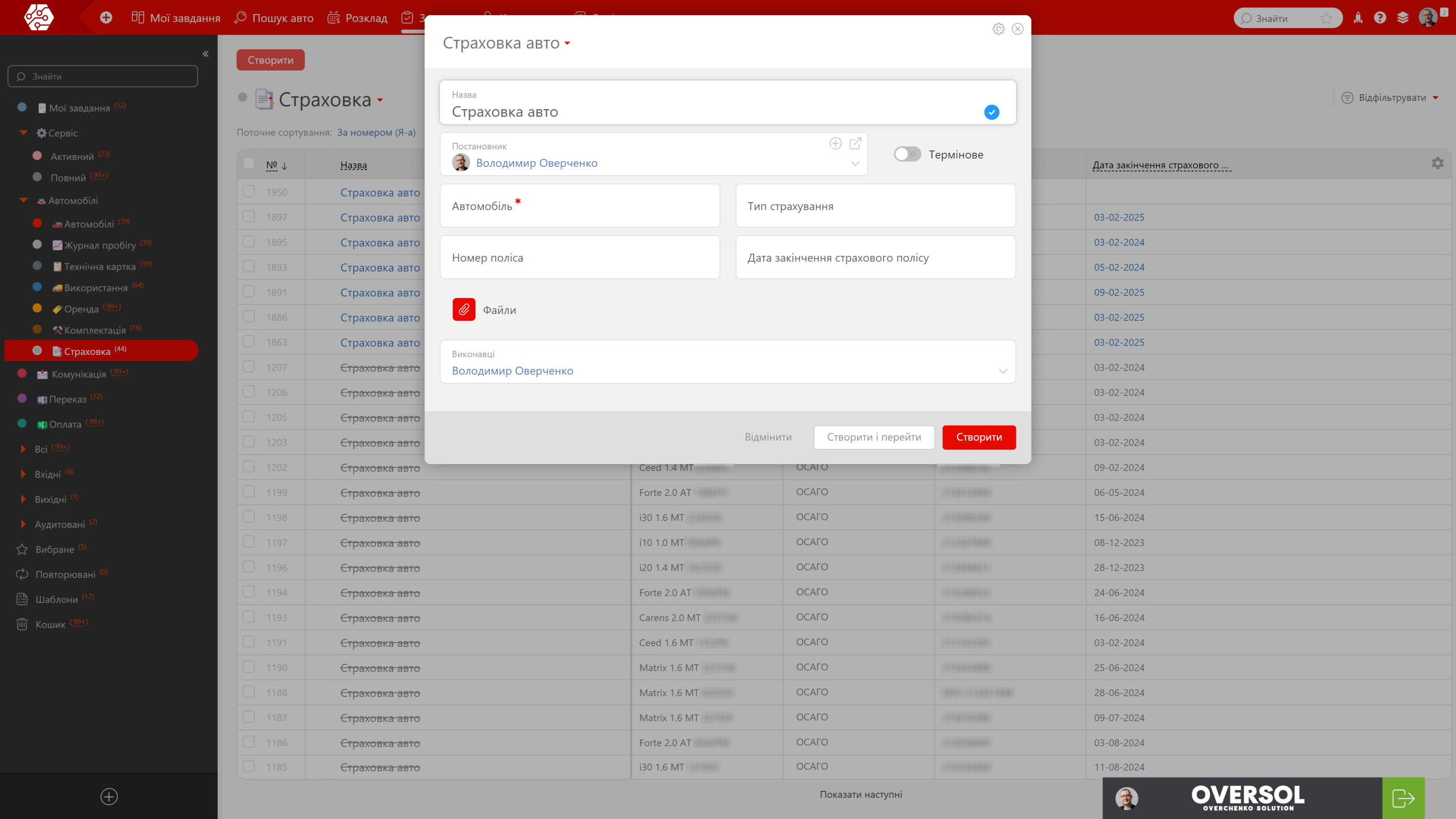
Task: Click the add plus icon in Постановник field
Action: pyautogui.click(x=836, y=143)
